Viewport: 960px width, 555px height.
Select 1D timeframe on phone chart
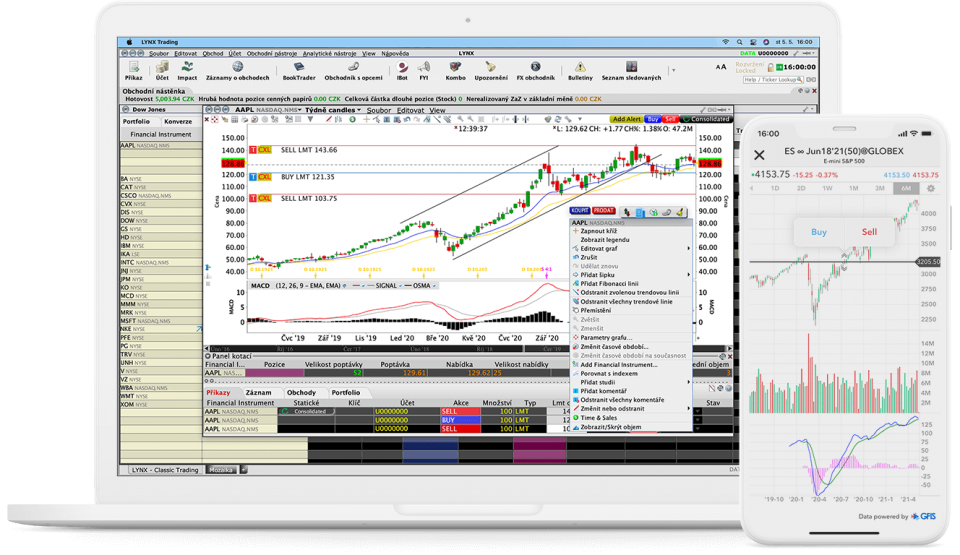point(774,189)
